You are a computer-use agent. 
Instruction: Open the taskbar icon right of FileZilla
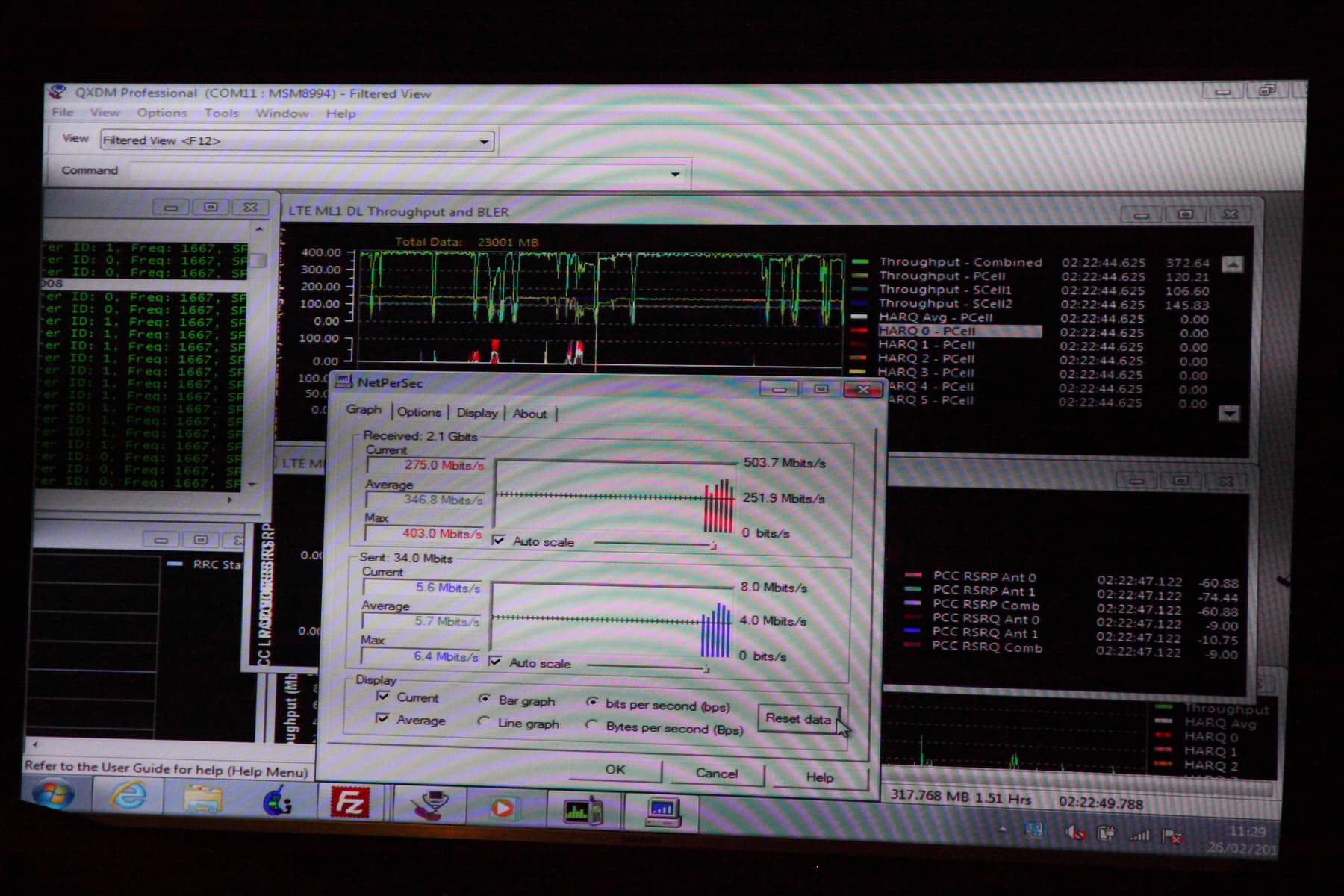[429, 805]
